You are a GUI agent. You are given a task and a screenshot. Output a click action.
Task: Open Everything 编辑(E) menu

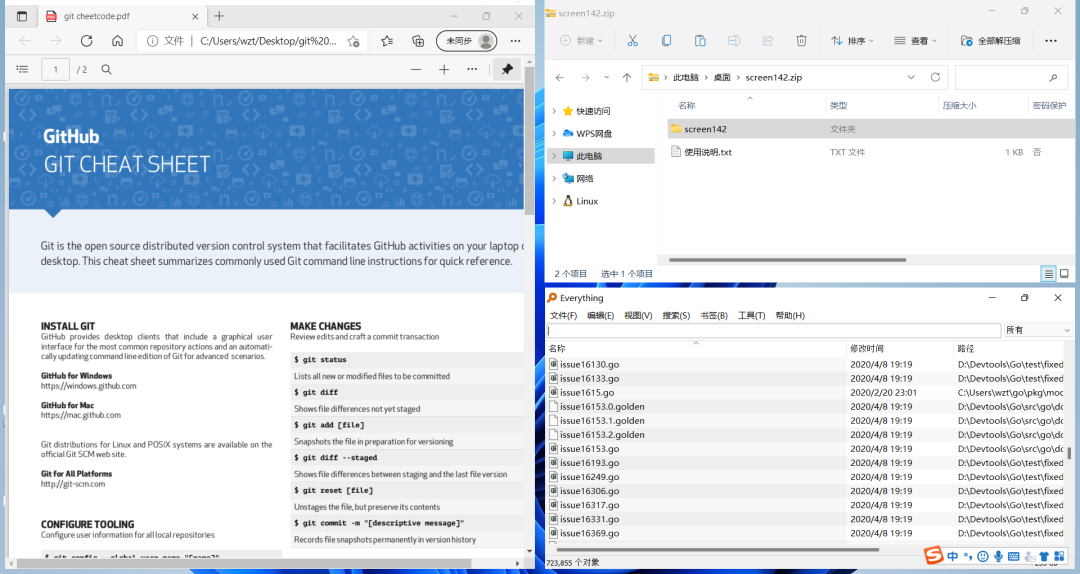tap(601, 316)
